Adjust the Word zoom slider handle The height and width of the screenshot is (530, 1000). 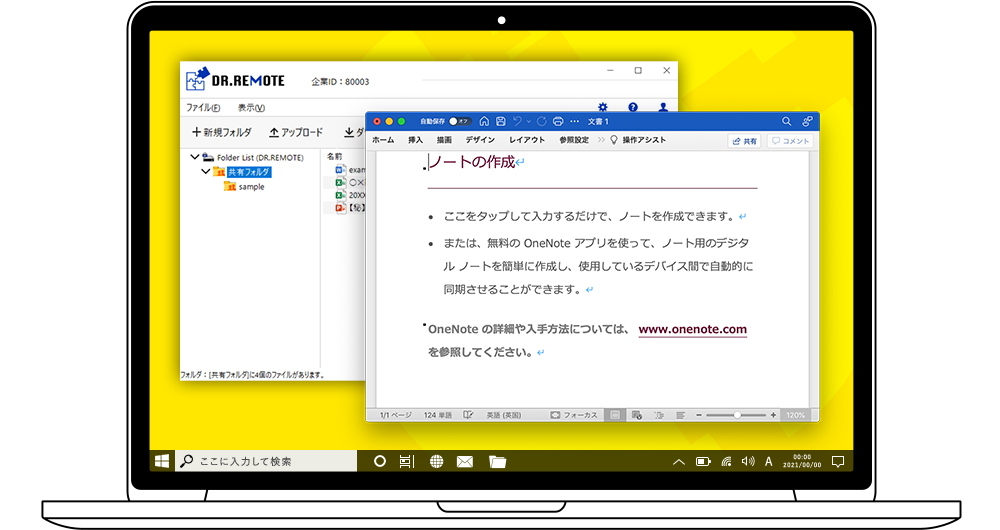click(x=737, y=415)
